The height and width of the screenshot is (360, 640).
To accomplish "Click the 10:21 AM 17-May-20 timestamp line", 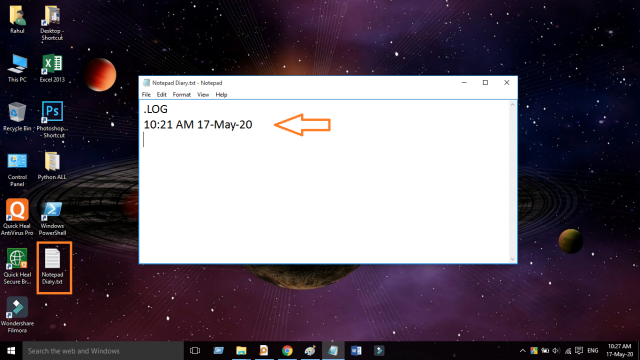I will tap(198, 124).
